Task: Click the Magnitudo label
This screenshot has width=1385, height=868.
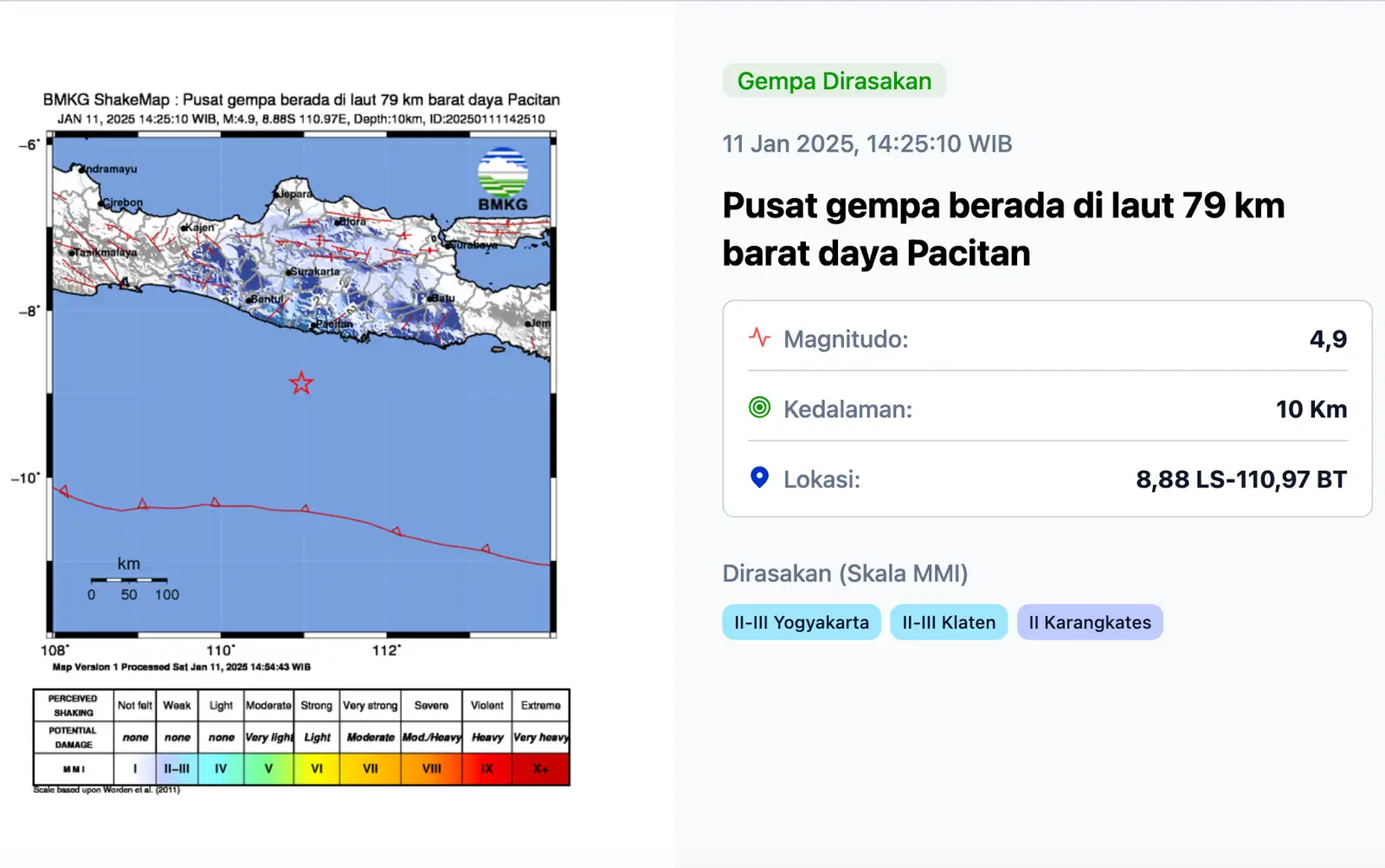Action: pos(846,338)
